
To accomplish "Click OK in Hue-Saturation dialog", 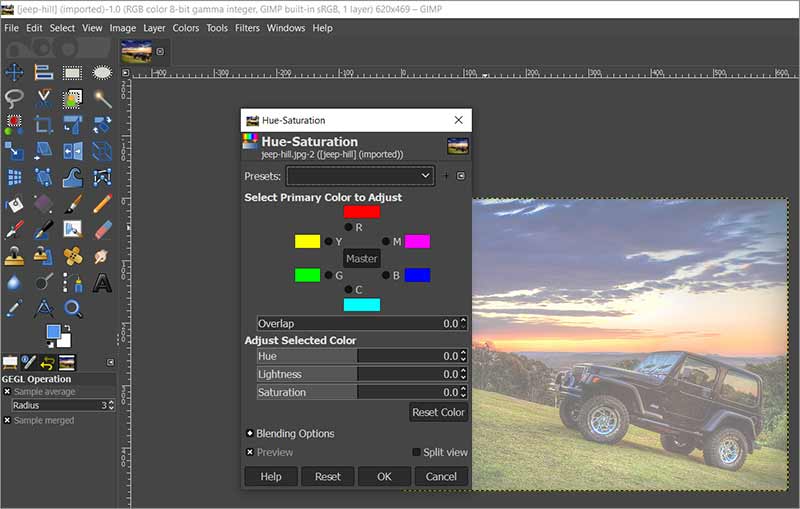I will click(384, 476).
